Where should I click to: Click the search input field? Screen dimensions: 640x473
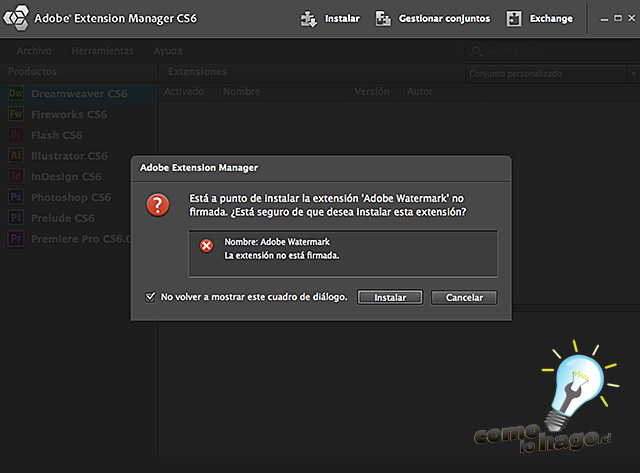pyautogui.click(x=551, y=51)
